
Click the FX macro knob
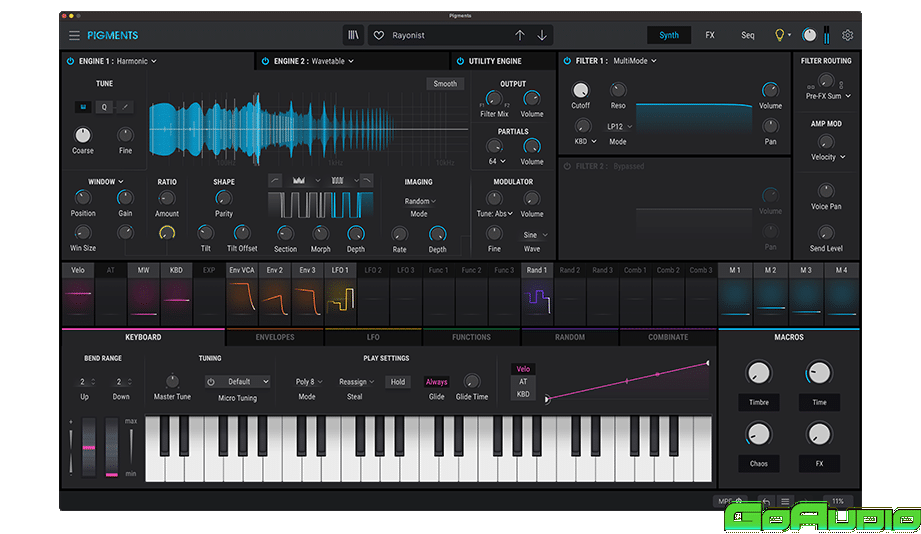819,435
